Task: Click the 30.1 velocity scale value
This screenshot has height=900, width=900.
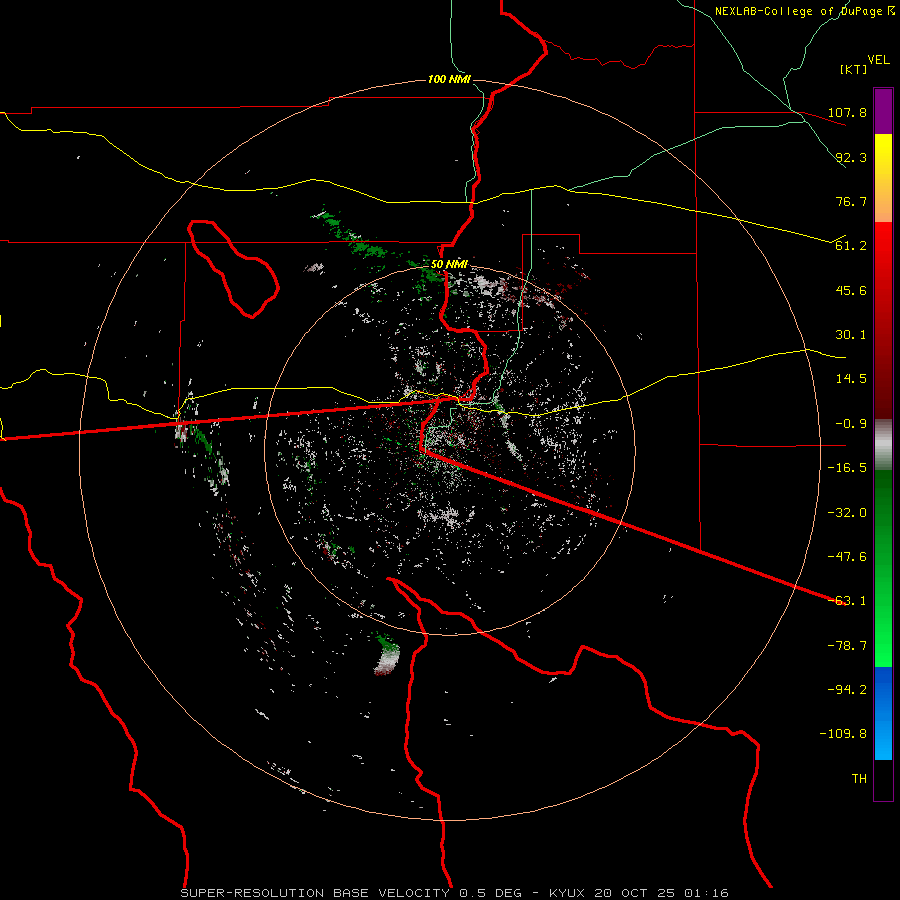Action: pyautogui.click(x=851, y=335)
